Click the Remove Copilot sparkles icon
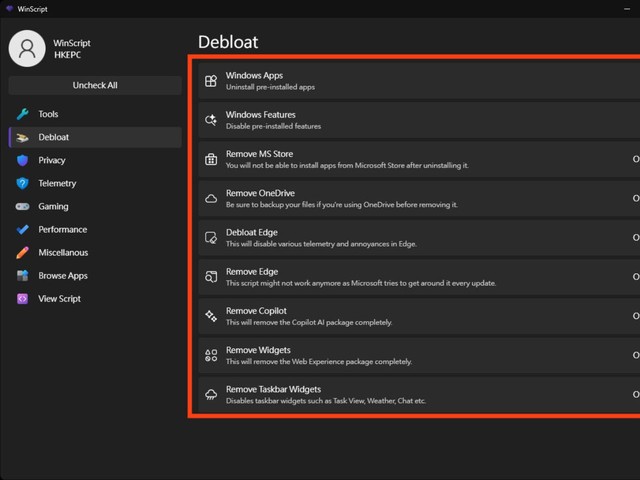 pos(211,316)
